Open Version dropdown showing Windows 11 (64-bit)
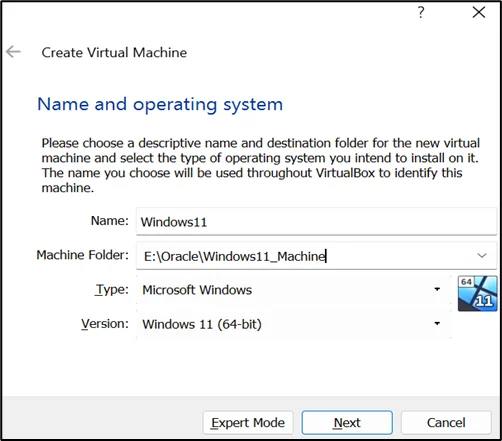This screenshot has height=441, width=502. [x=293, y=324]
